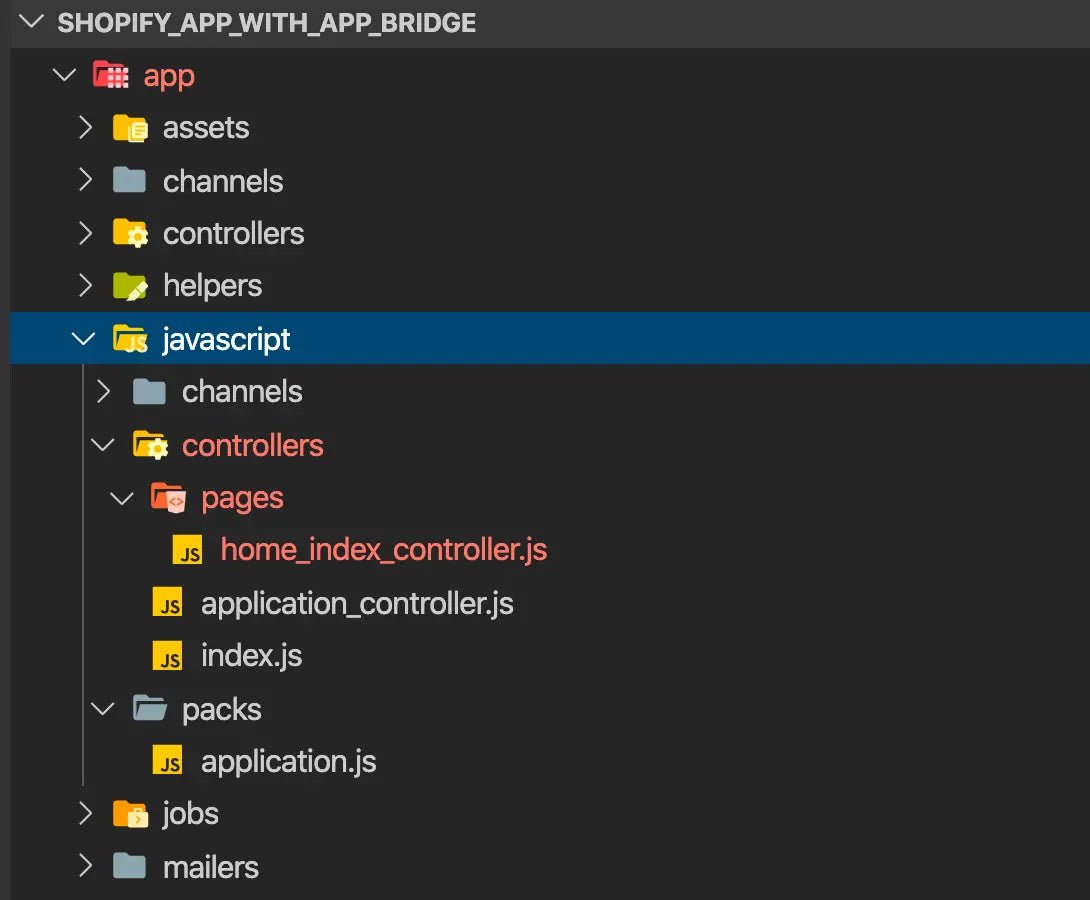The width and height of the screenshot is (1090, 900).
Task: Select the application.js file under packs
Action: (x=288, y=761)
